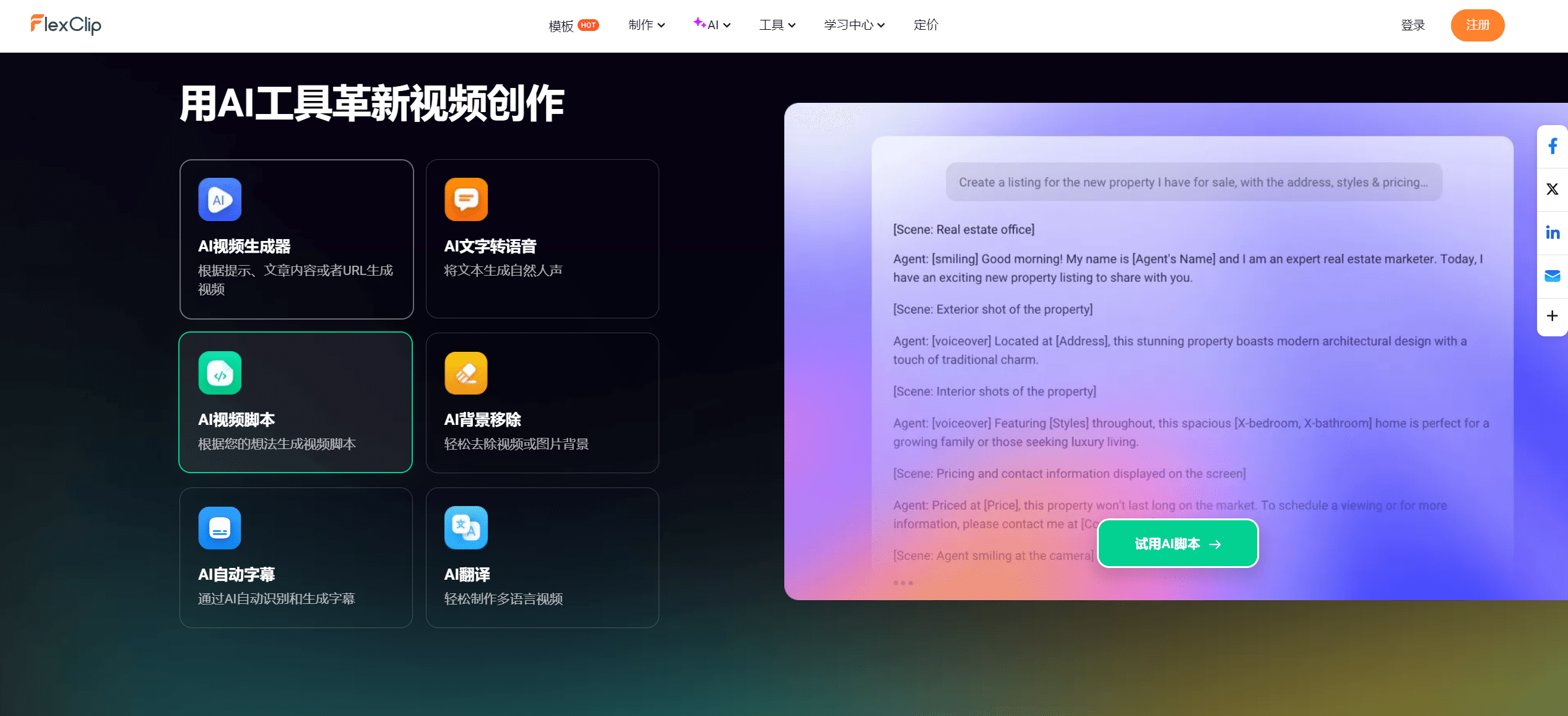Share the page via the Facebook sidebar icon

pos(1552,146)
